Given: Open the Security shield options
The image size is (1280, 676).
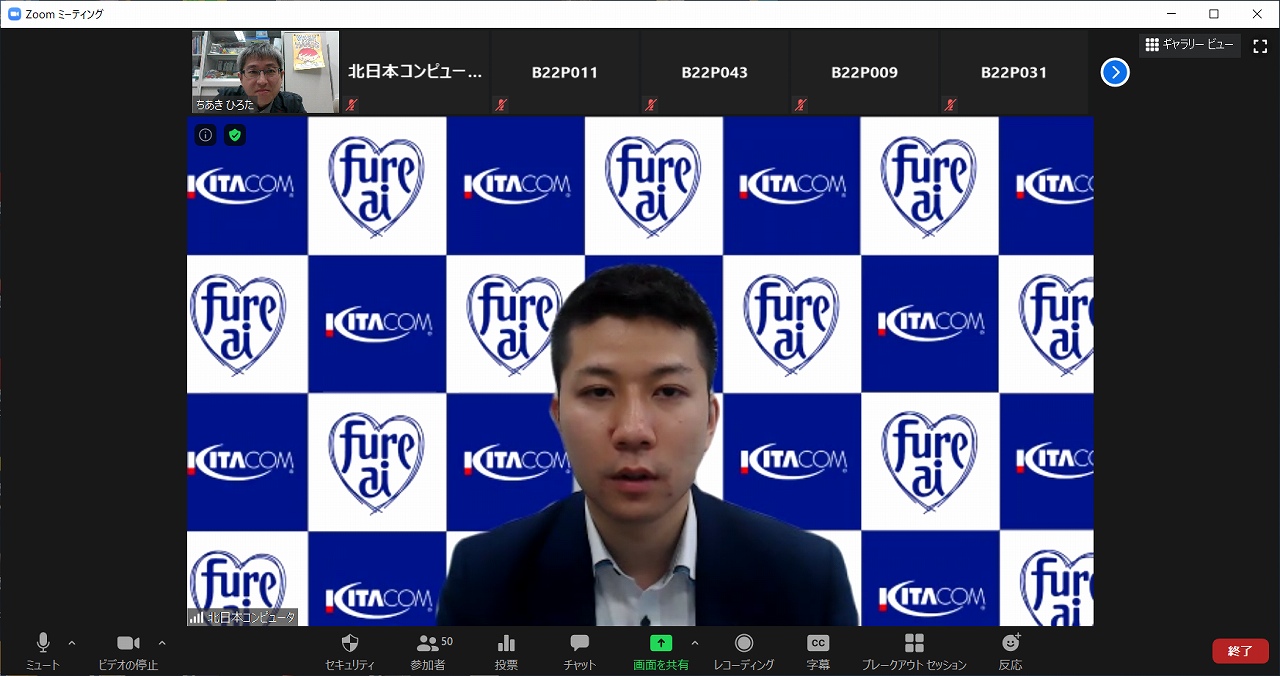Looking at the screenshot, I should click(349, 644).
